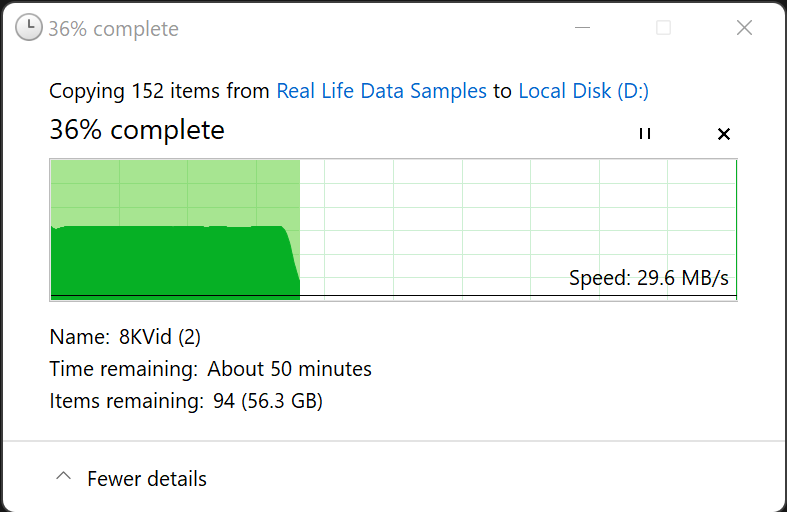Click the "About 50 minutes" time estimate

pyautogui.click(x=289, y=369)
